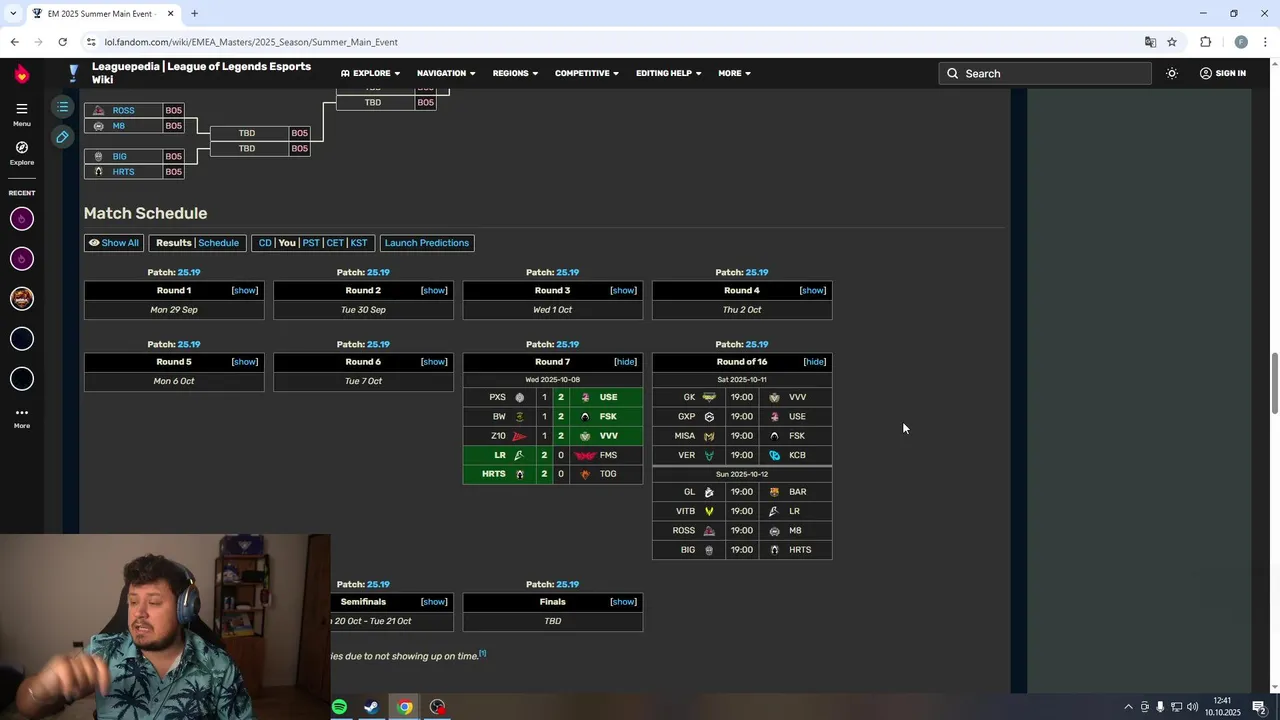Open the Regions dropdown menu

point(515,73)
